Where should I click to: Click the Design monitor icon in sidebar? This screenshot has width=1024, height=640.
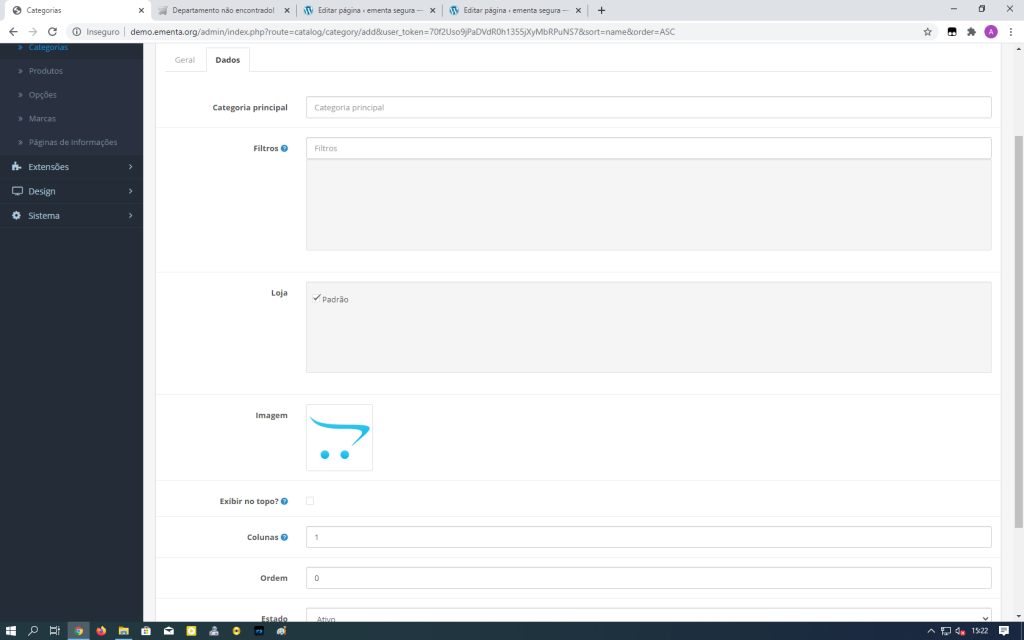[17, 191]
